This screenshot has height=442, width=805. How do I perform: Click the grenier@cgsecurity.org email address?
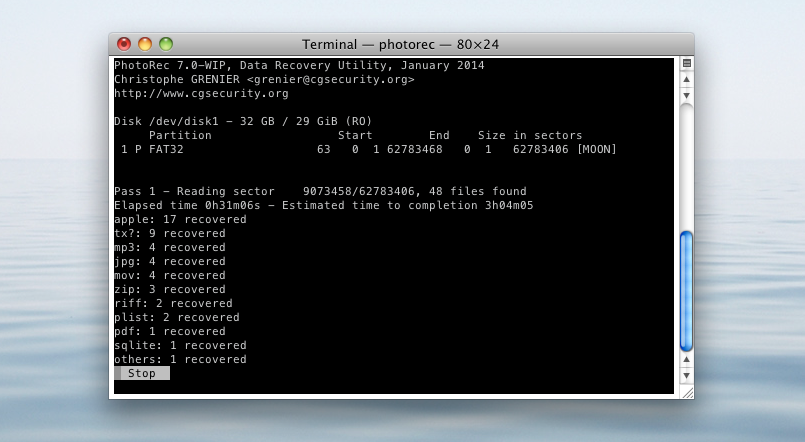[x=331, y=80]
